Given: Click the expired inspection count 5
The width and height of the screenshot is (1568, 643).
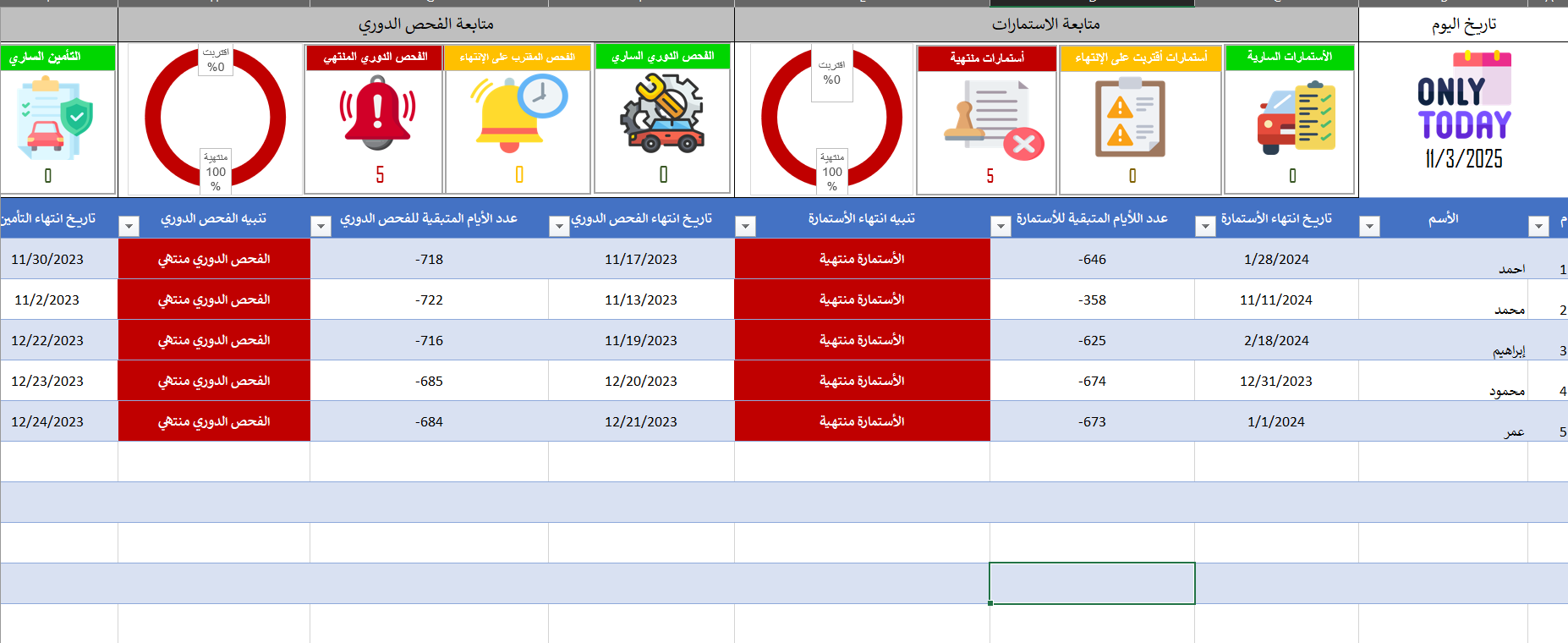Looking at the screenshot, I should point(380,175).
